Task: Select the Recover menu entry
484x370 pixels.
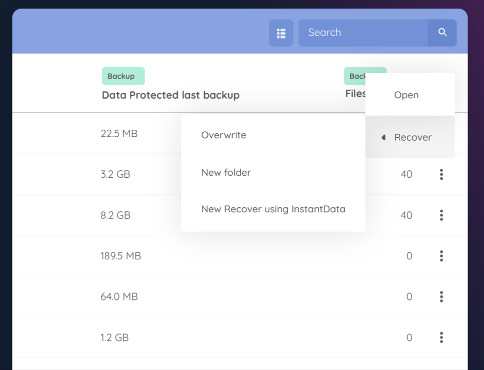Action: (410, 137)
